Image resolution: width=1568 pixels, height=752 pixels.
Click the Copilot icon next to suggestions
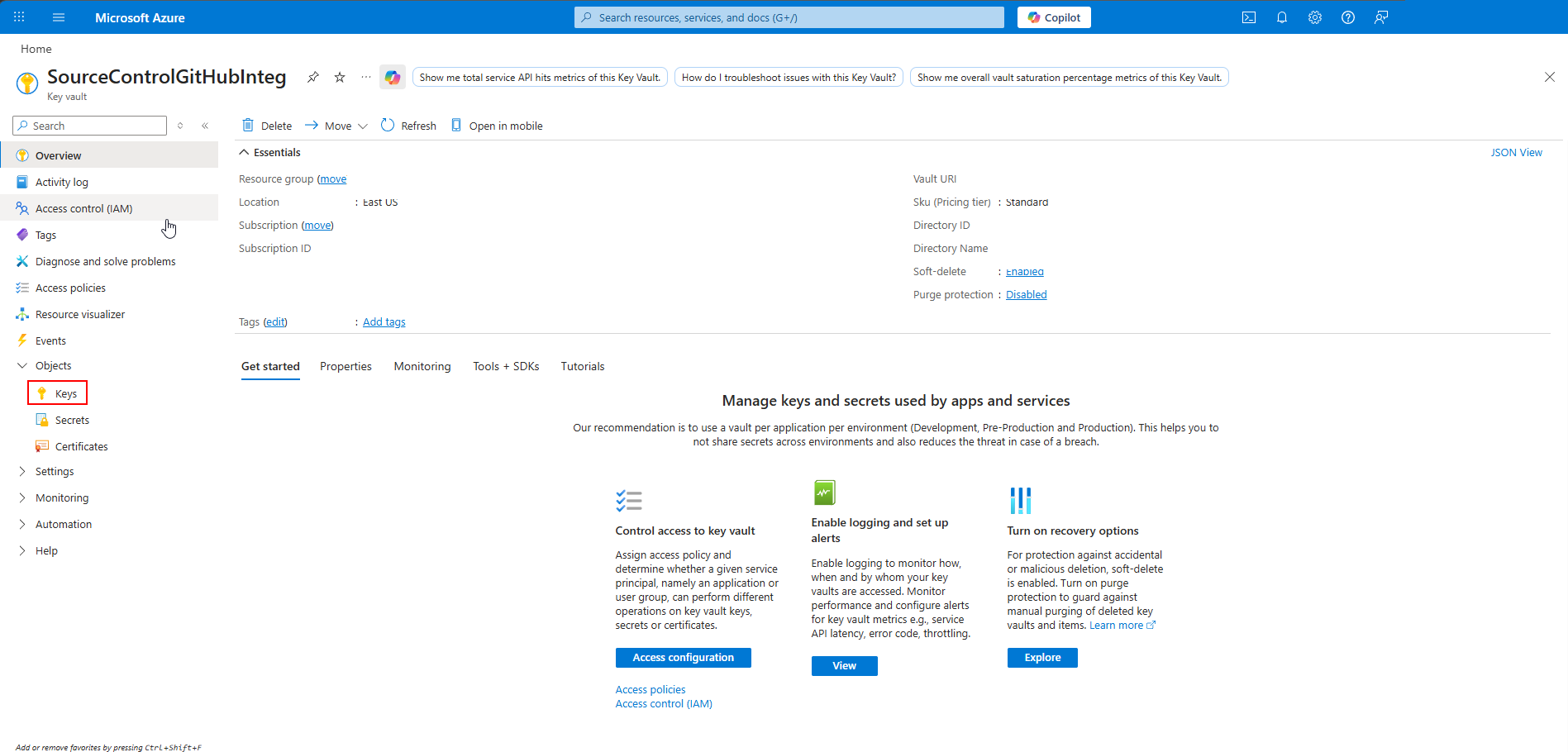pos(393,77)
